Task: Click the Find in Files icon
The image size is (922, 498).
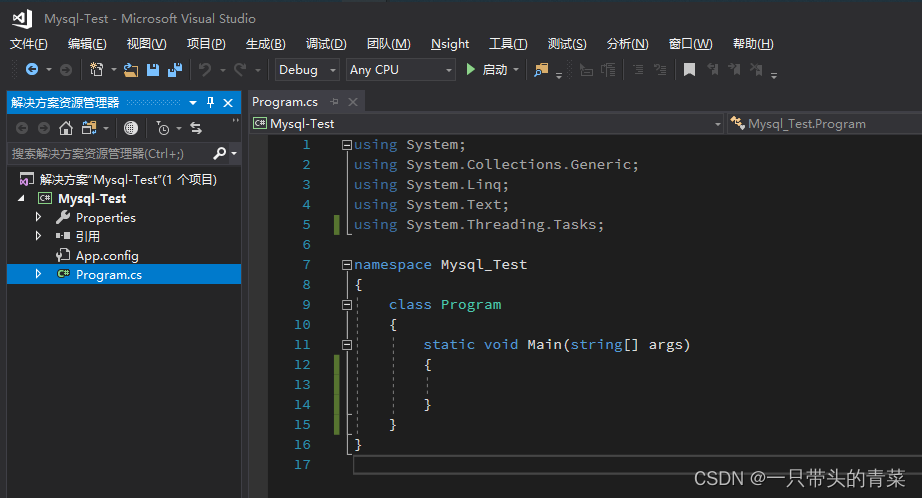Action: tap(541, 70)
